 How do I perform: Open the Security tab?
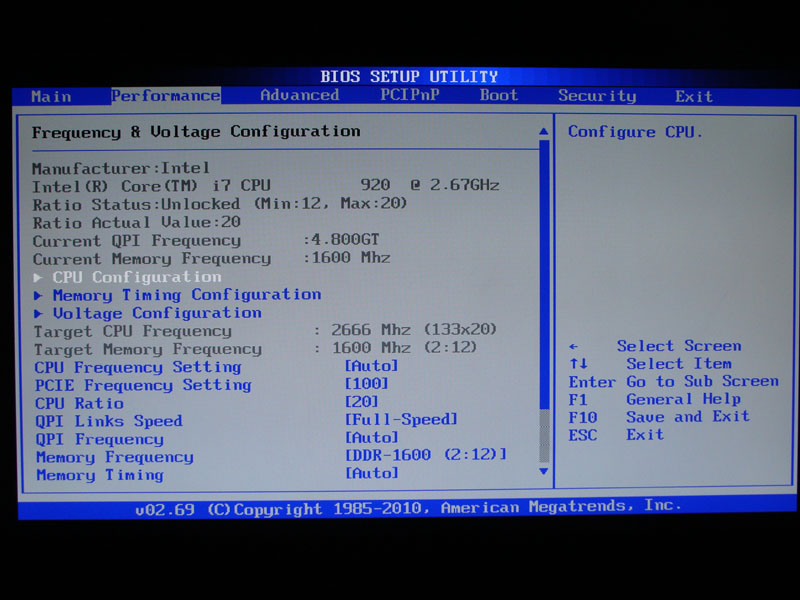click(x=597, y=96)
